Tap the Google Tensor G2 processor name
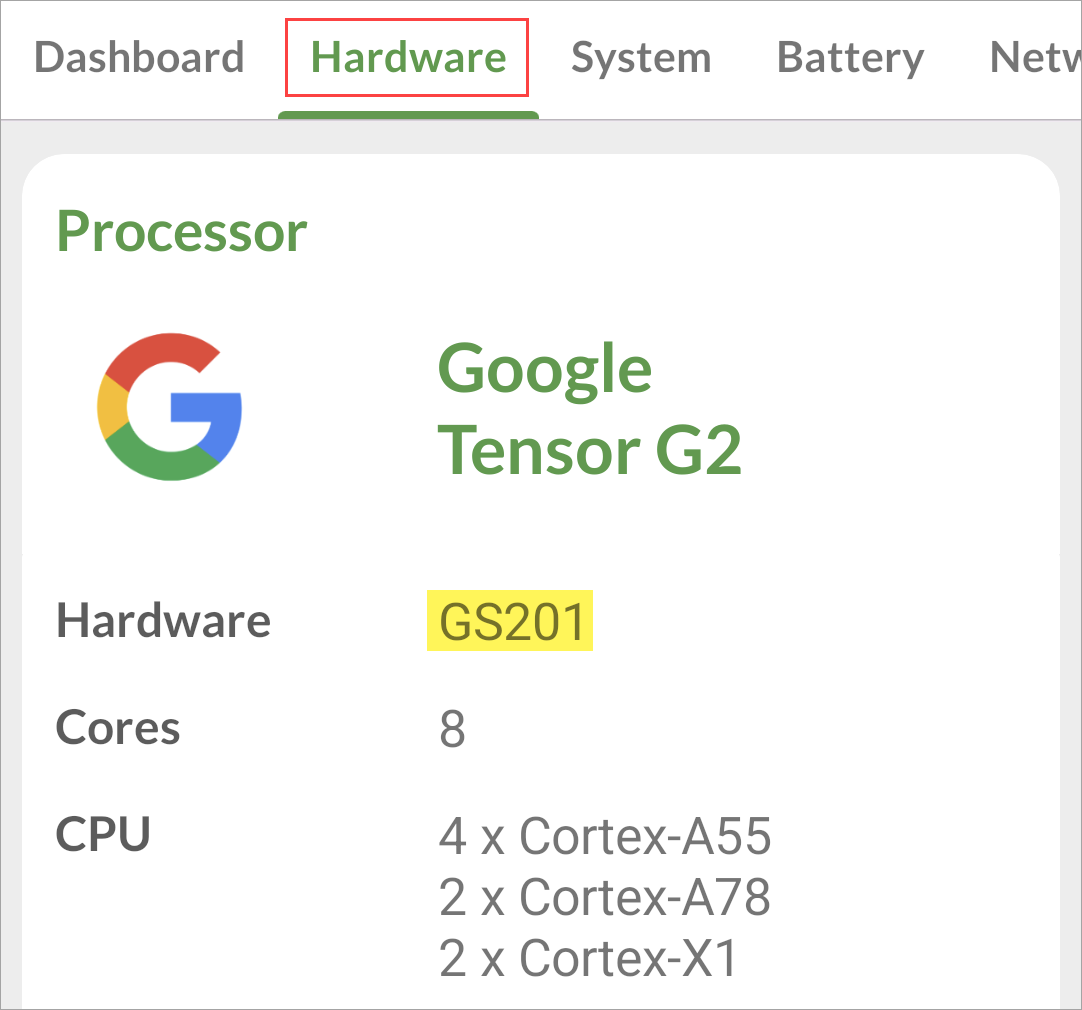Image resolution: width=1082 pixels, height=1010 pixels. coord(590,410)
